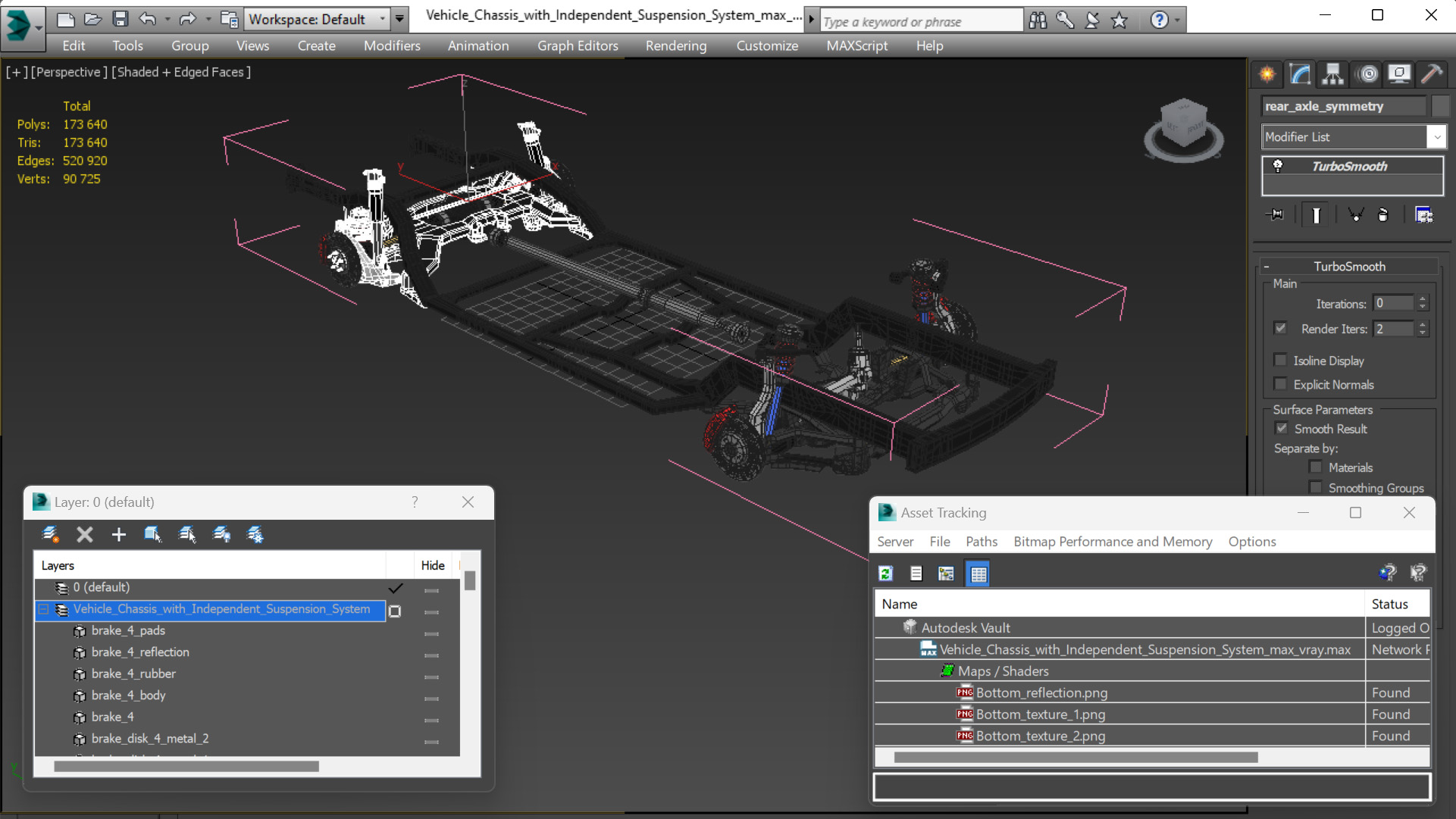Click the object color swatch beside name
The height and width of the screenshot is (819, 1456).
(x=1440, y=106)
